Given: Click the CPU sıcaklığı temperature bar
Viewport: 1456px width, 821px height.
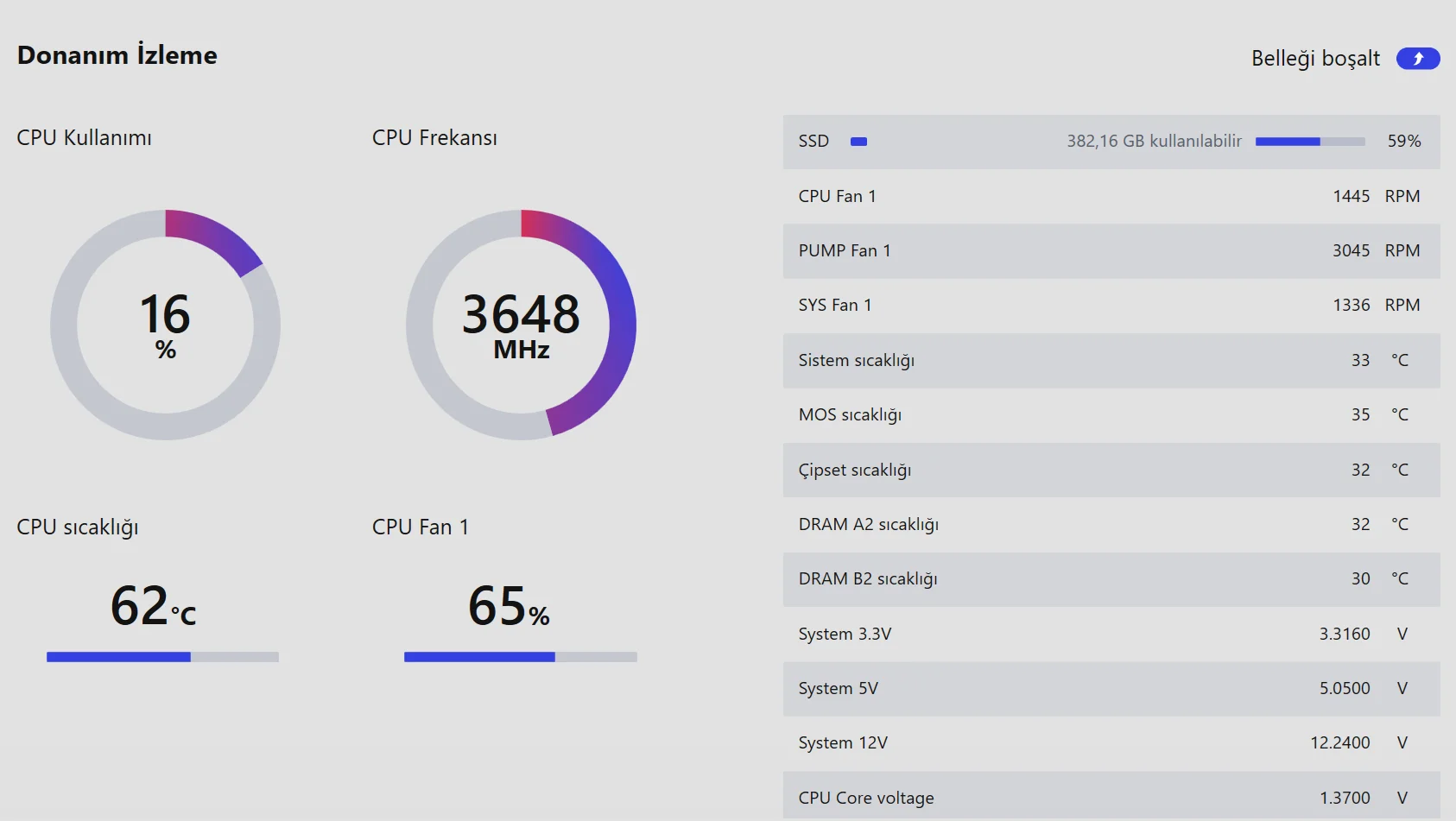Looking at the screenshot, I should coord(162,657).
